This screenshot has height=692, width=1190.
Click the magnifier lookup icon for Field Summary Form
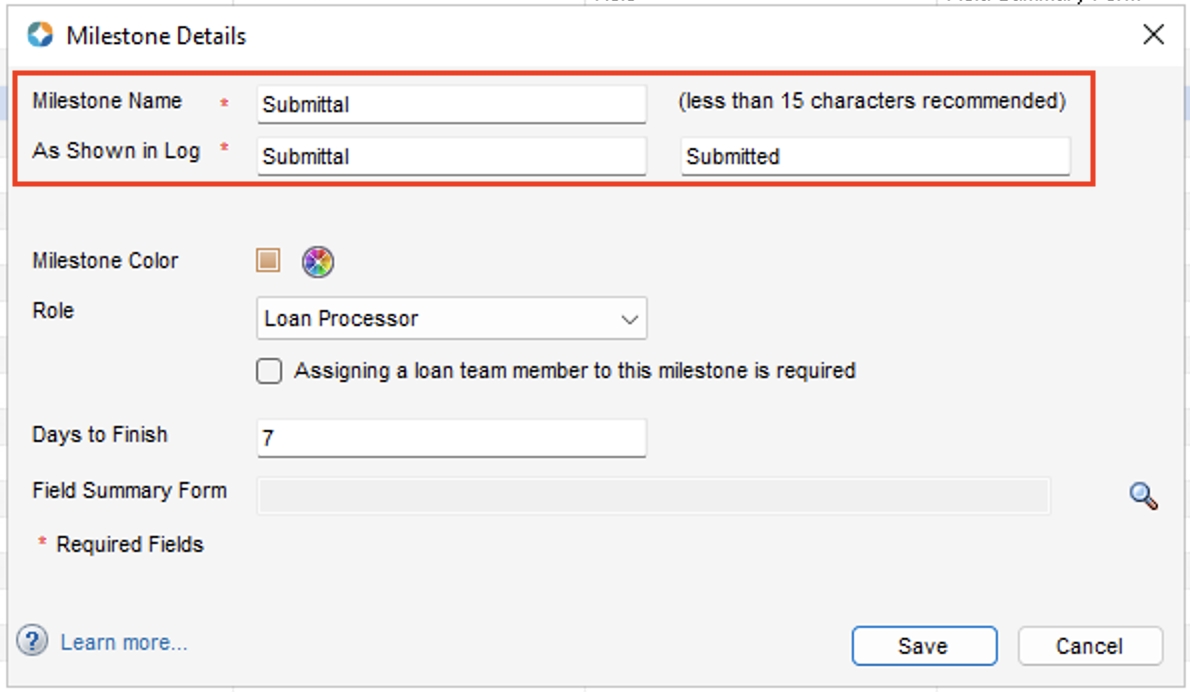pos(1143,495)
